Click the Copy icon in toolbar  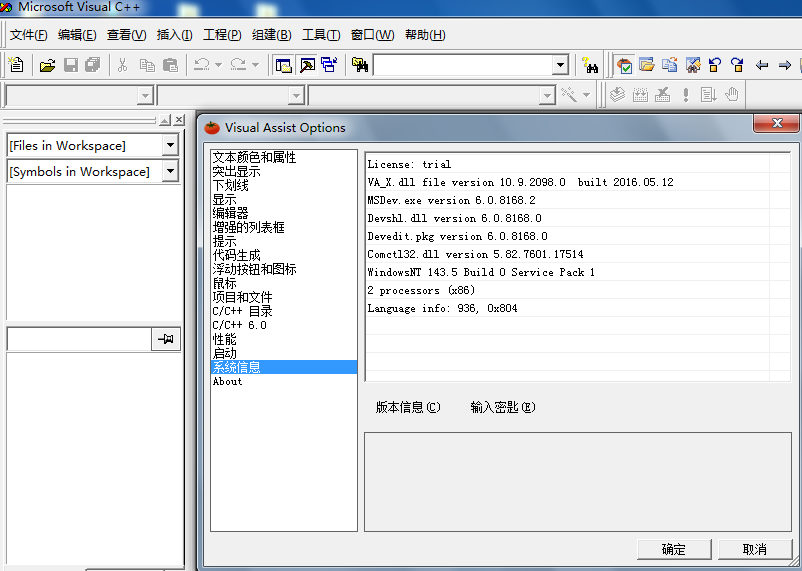pos(147,65)
